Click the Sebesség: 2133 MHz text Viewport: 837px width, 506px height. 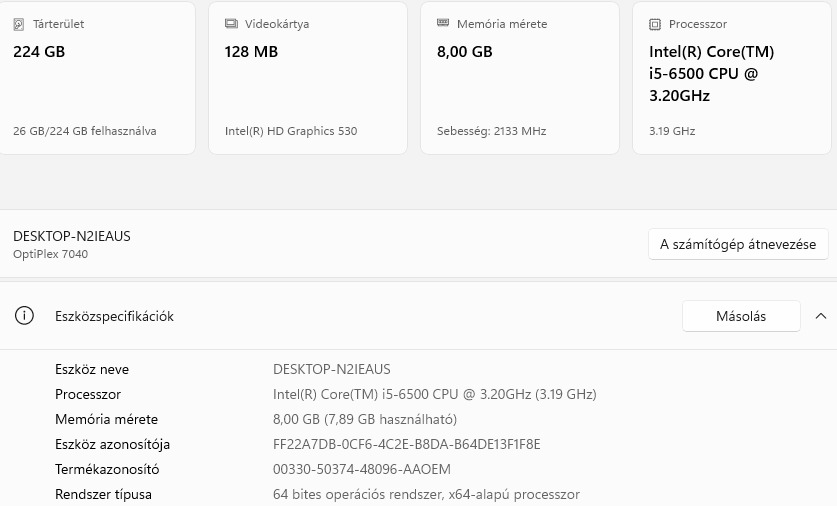pos(492,131)
